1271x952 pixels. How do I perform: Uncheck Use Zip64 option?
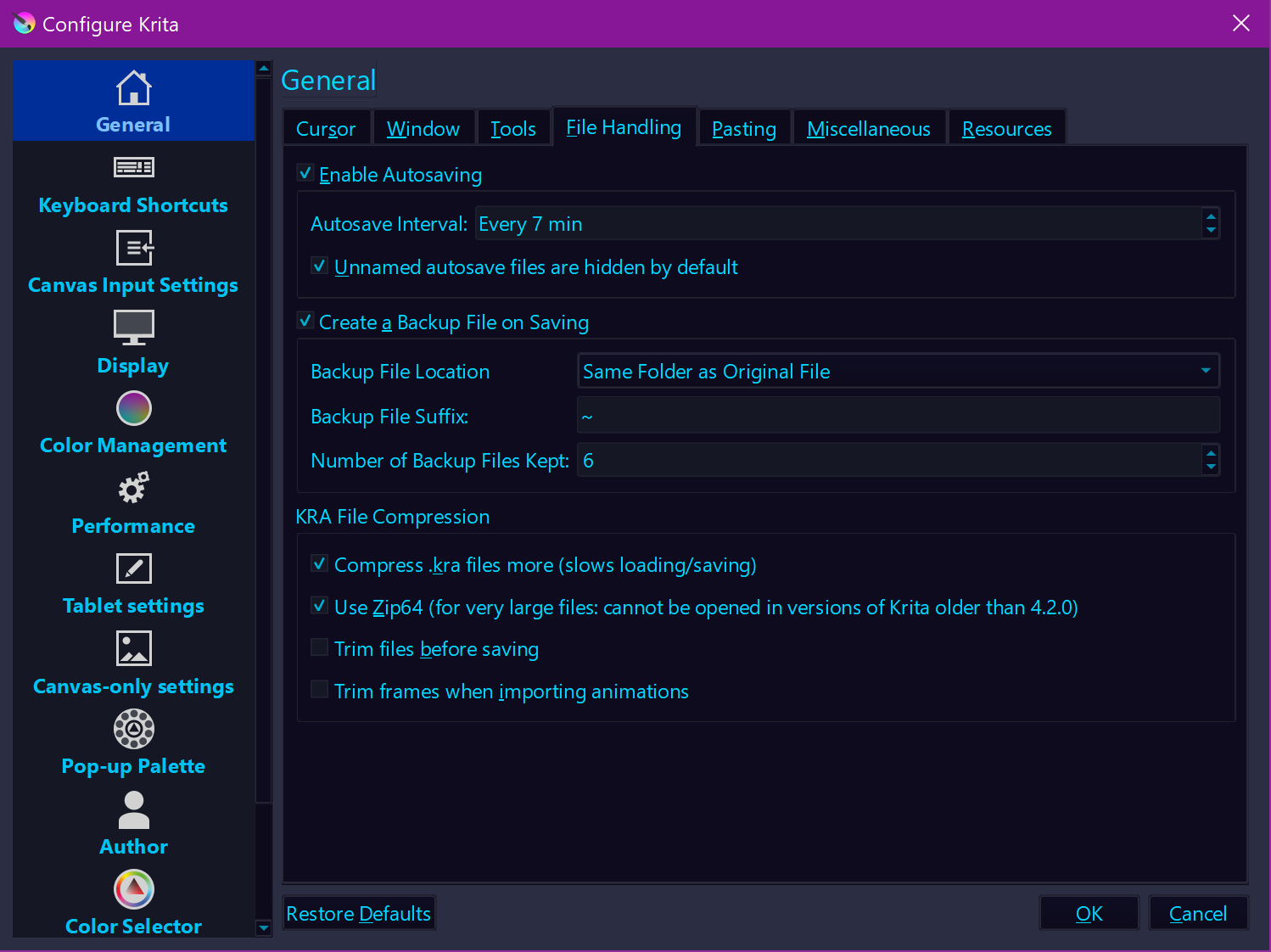coord(320,606)
